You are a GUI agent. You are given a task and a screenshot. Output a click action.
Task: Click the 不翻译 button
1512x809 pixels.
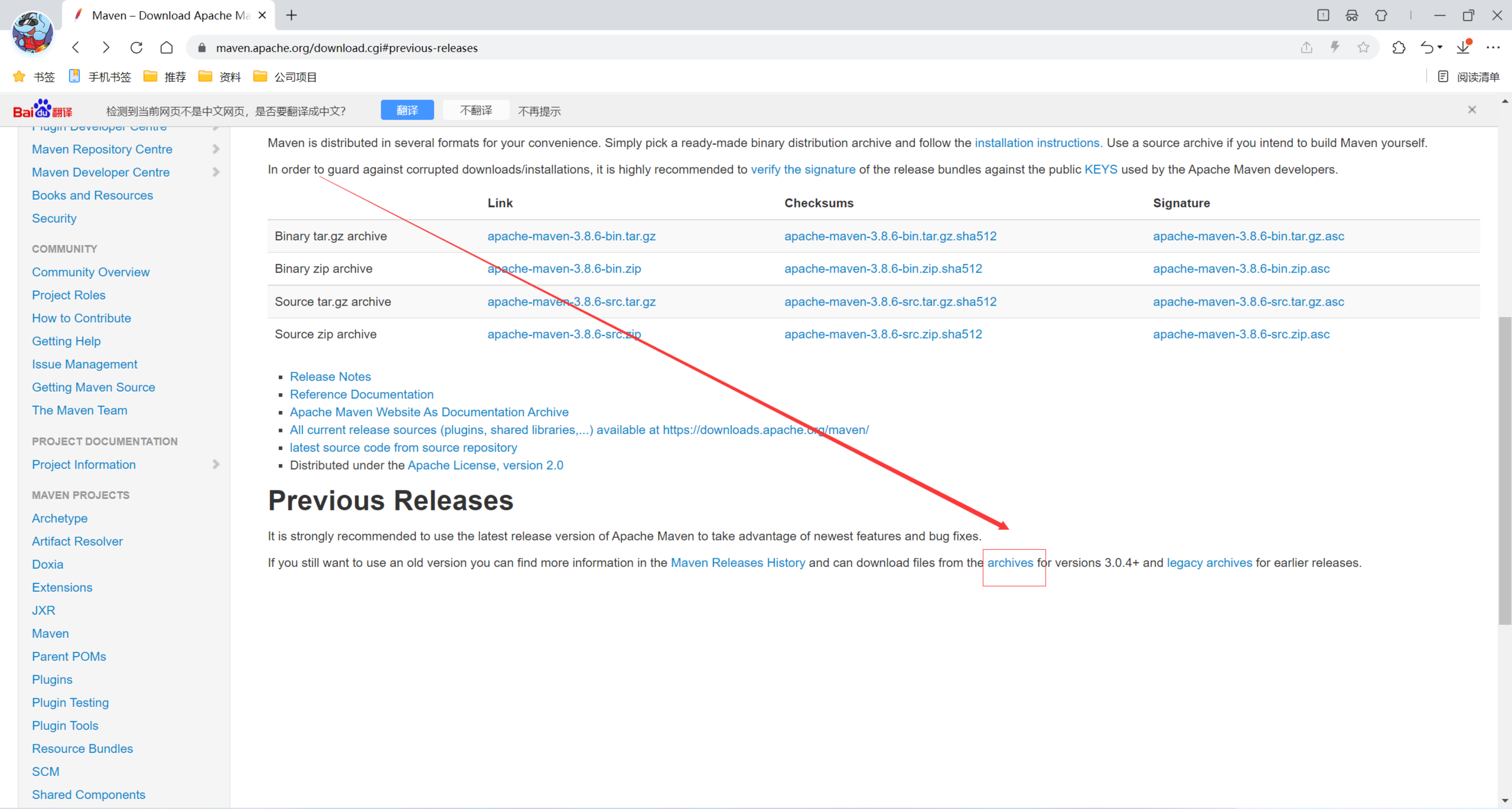click(476, 110)
